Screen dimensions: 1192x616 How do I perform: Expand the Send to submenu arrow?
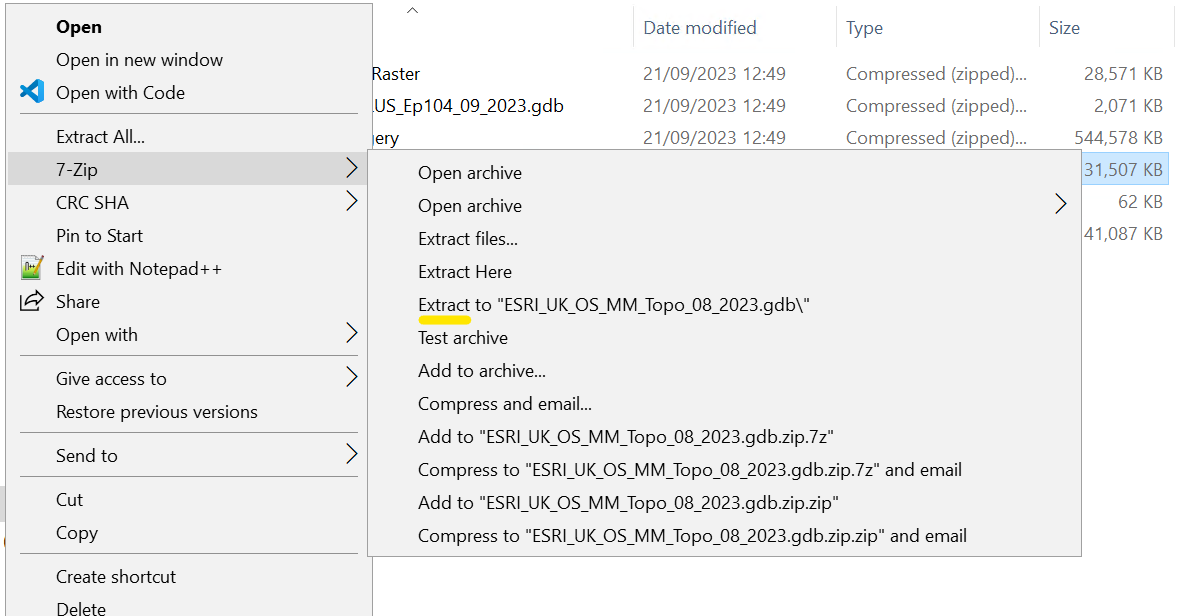click(351, 455)
